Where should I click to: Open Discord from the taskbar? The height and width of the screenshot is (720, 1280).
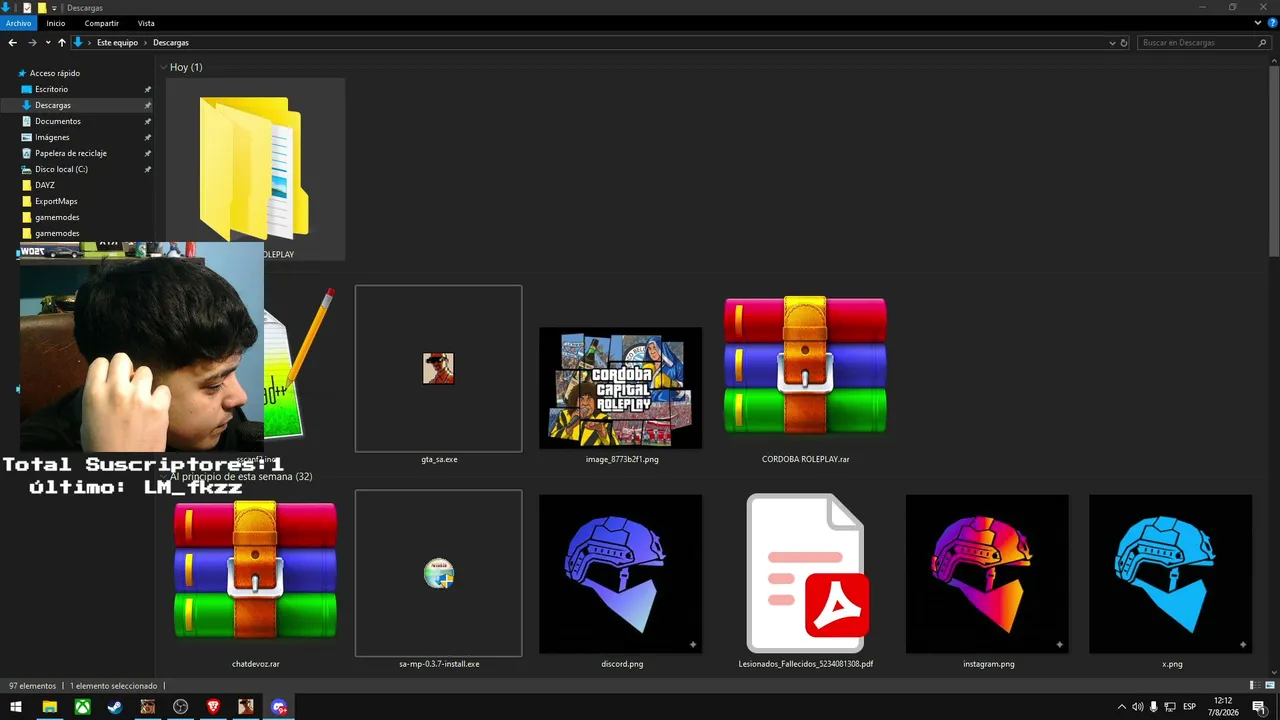(279, 707)
